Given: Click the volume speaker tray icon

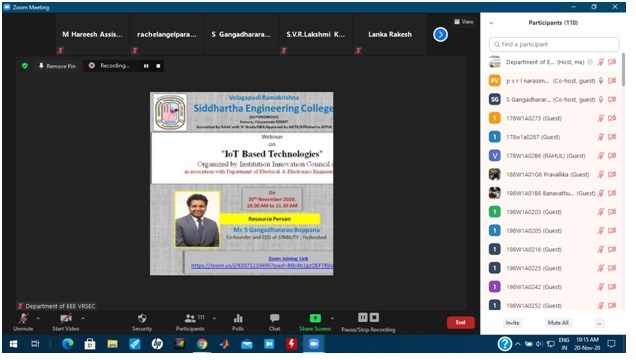Looking at the screenshot, I should [539, 344].
